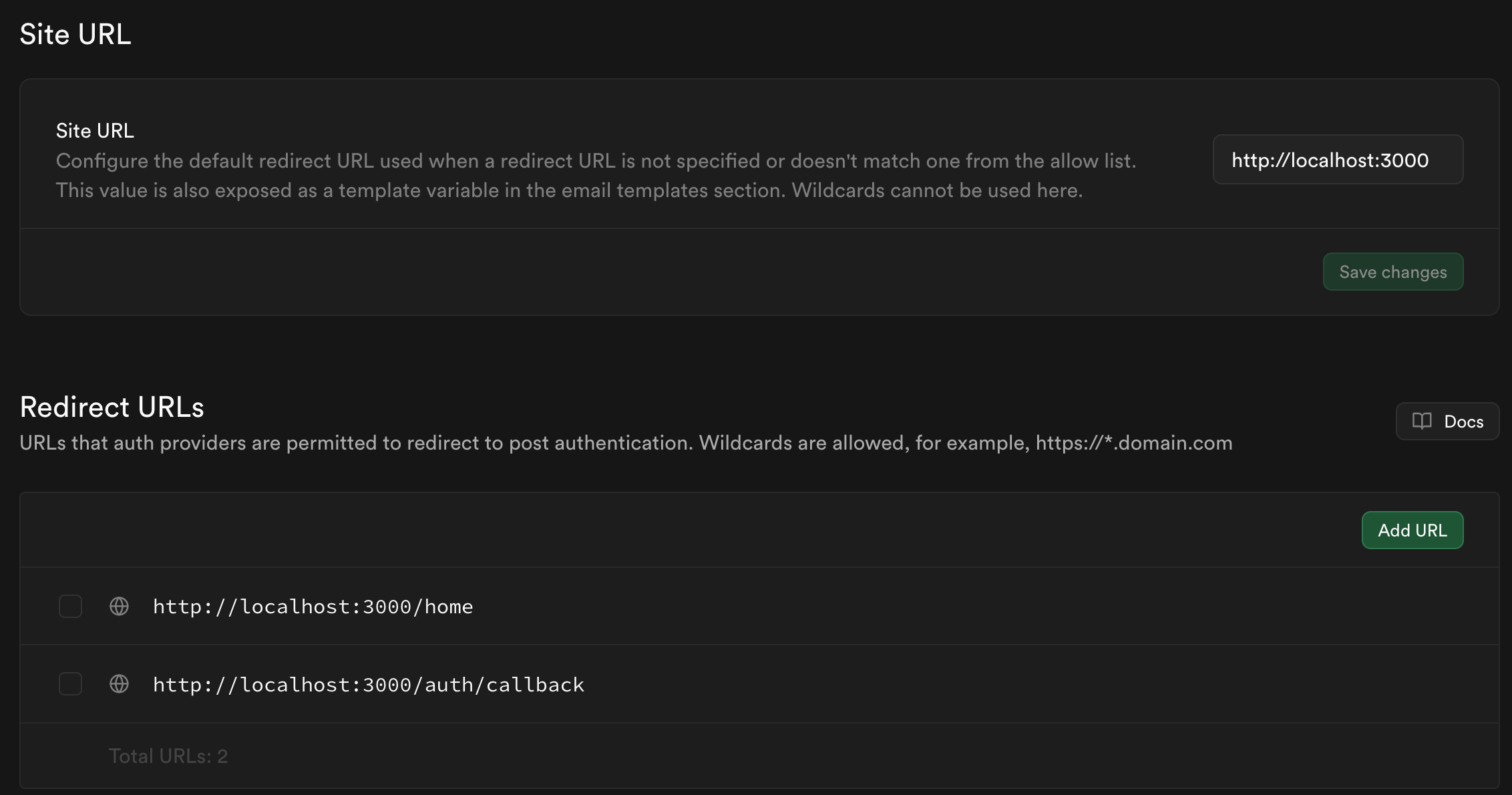Click the globe icon beside auth/callback URL

[119, 684]
